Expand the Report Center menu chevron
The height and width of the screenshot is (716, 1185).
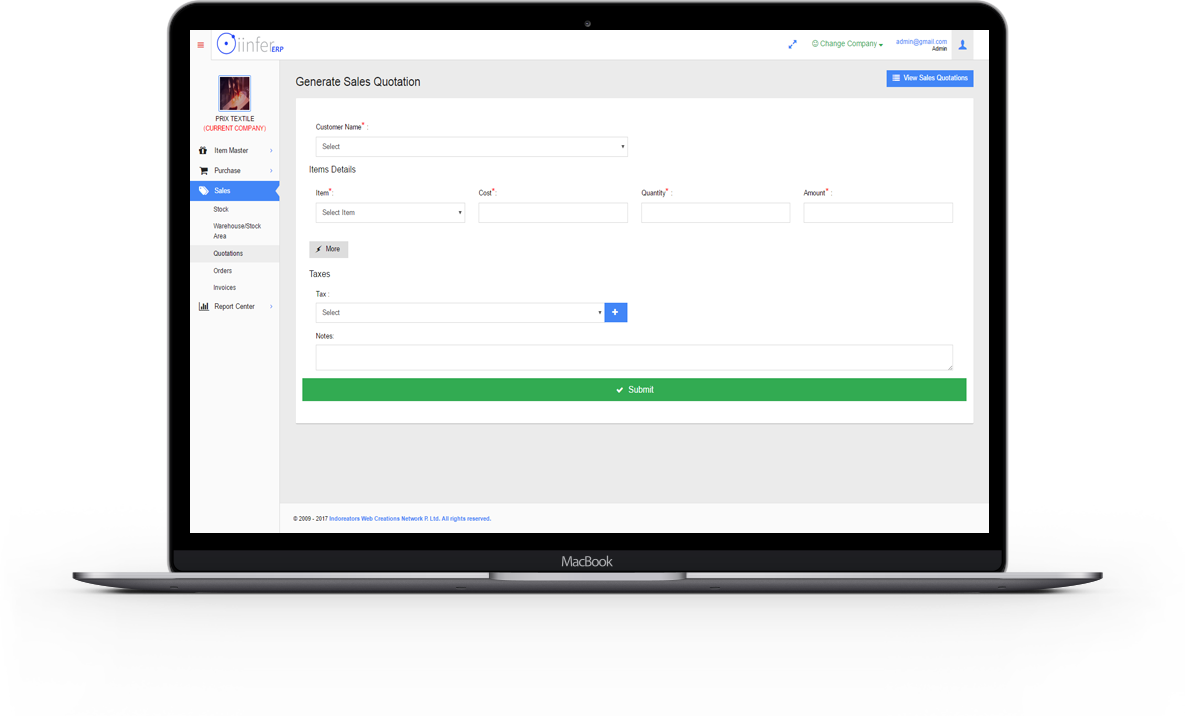pyautogui.click(x=271, y=306)
